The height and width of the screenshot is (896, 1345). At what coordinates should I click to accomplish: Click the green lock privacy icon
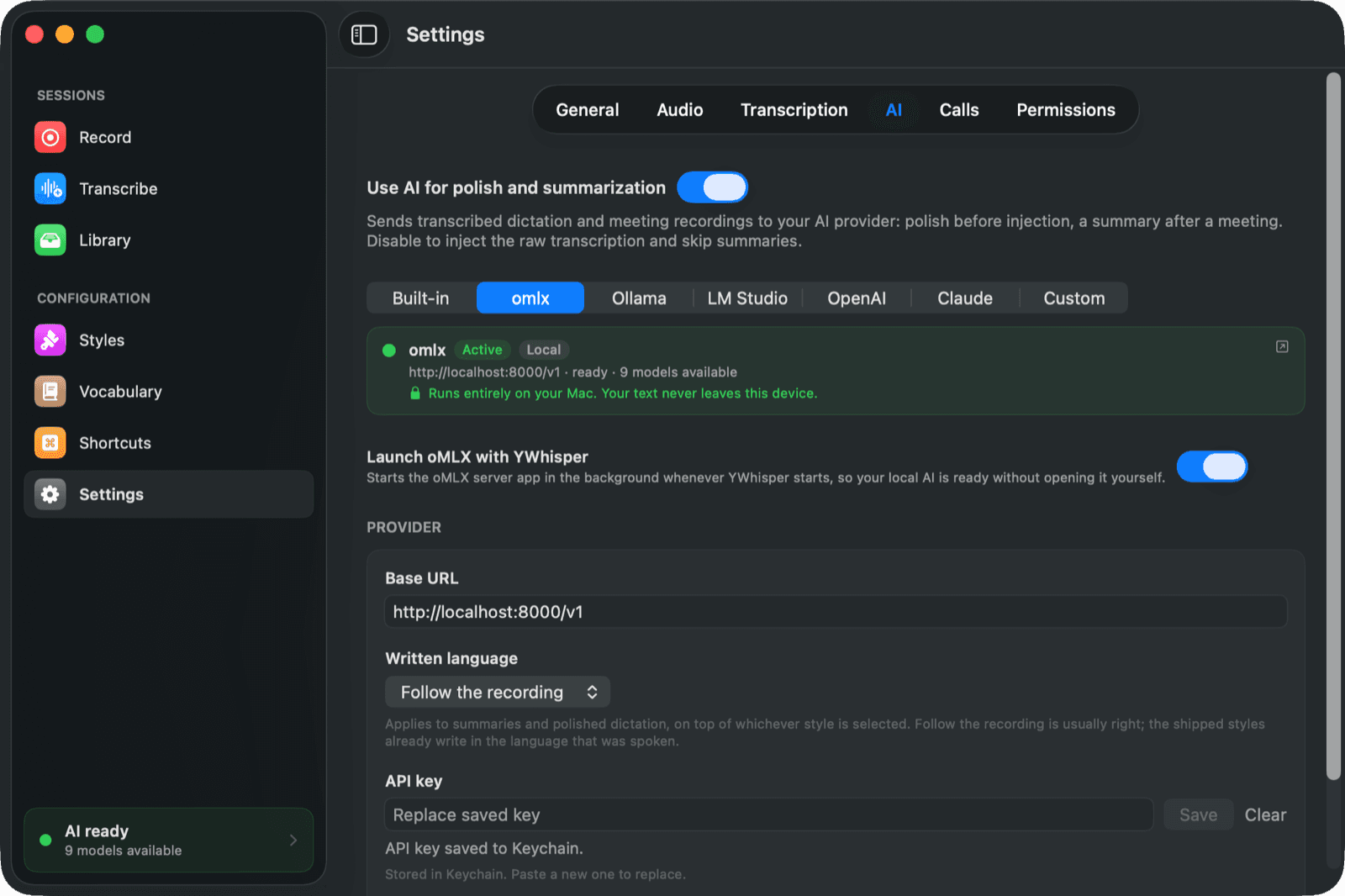(x=414, y=393)
